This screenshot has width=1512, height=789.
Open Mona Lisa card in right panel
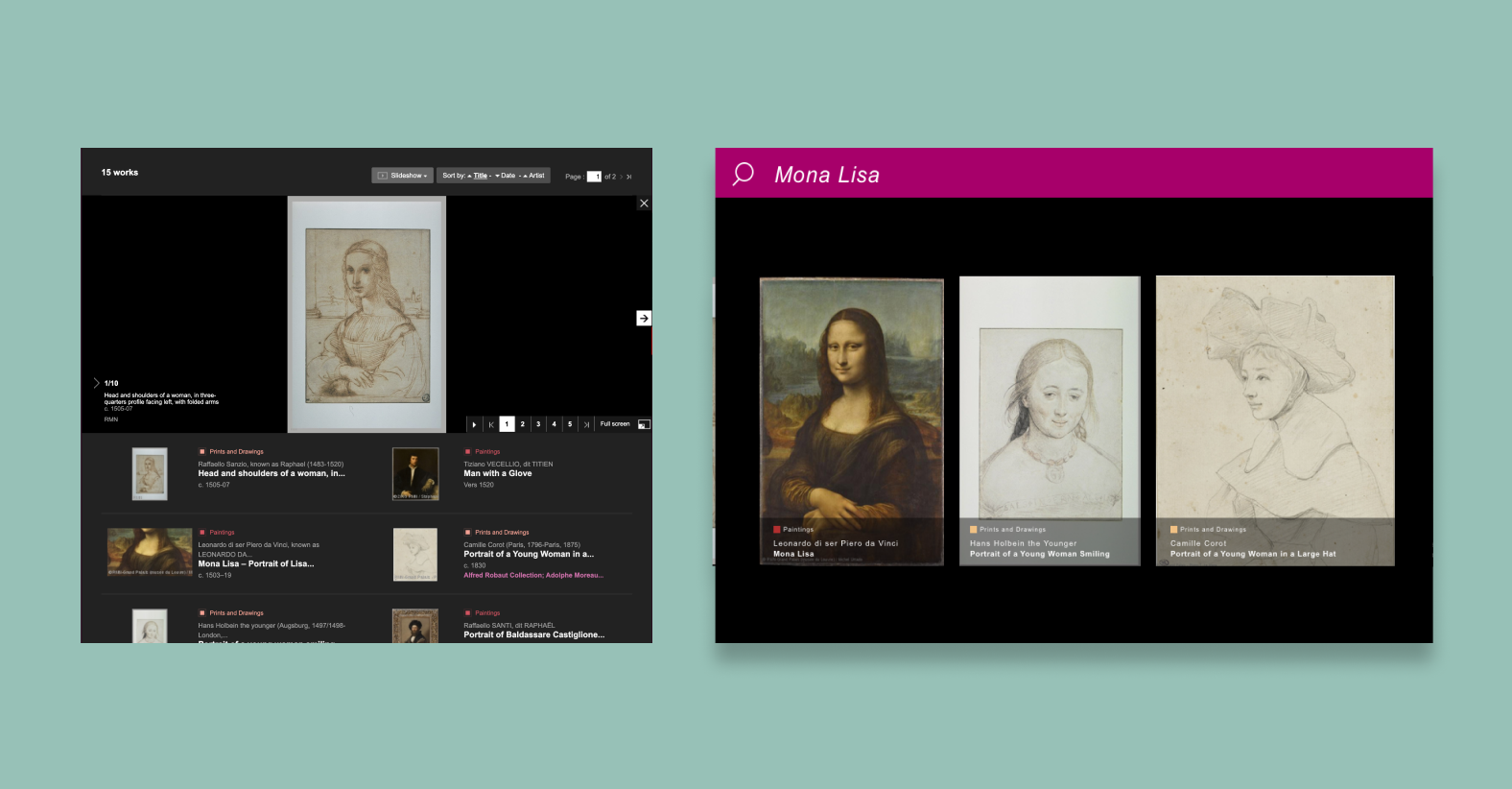[852, 421]
